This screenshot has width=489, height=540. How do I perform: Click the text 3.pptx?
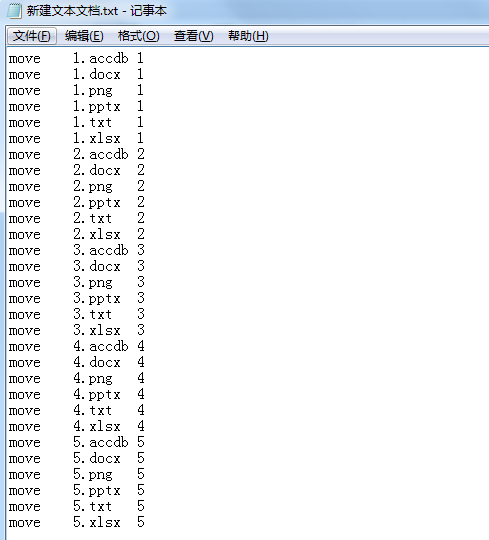(x=97, y=299)
